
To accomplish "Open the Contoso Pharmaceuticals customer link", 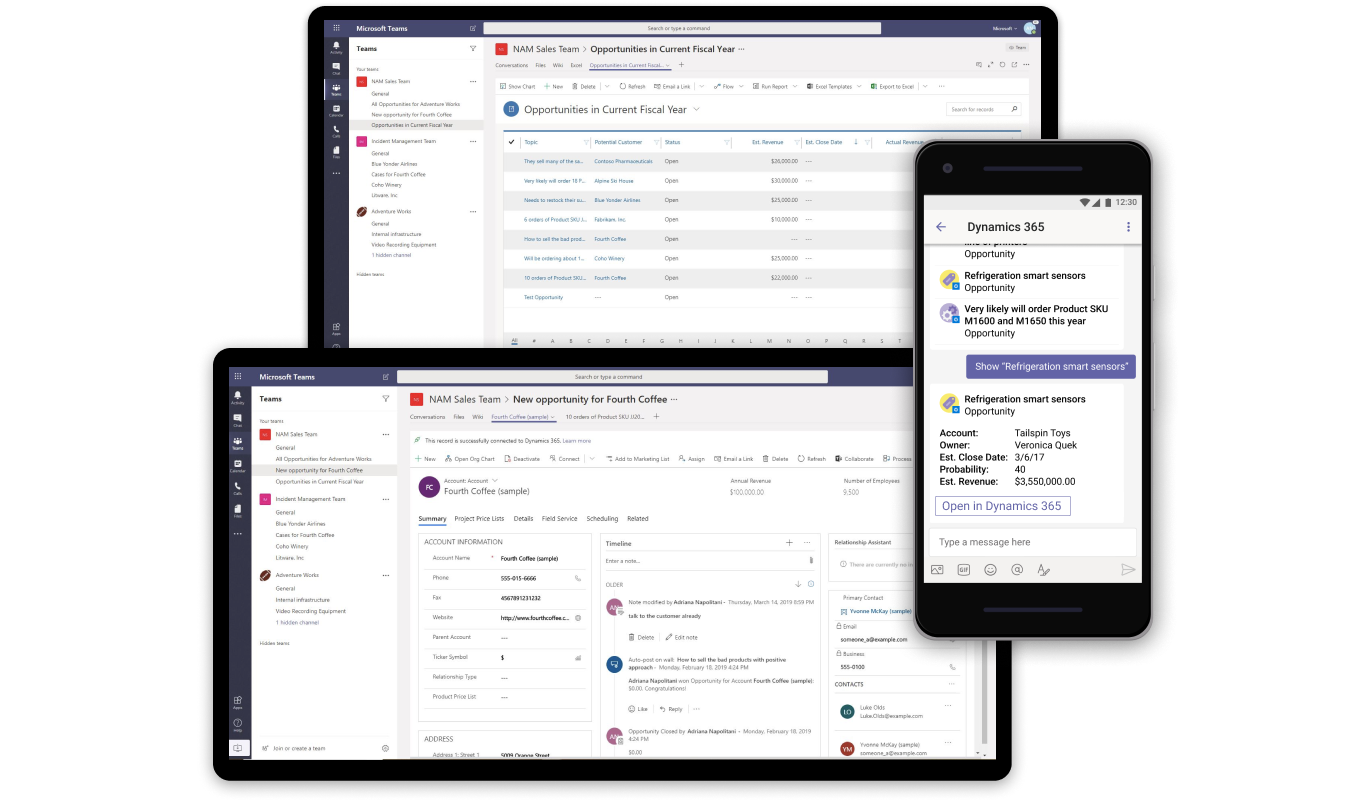I will [x=623, y=161].
